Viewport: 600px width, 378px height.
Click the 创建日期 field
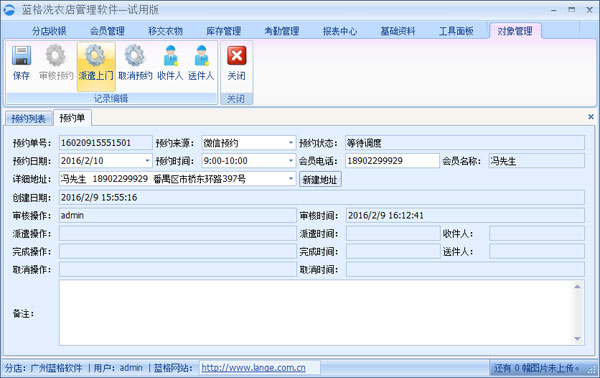(x=322, y=197)
